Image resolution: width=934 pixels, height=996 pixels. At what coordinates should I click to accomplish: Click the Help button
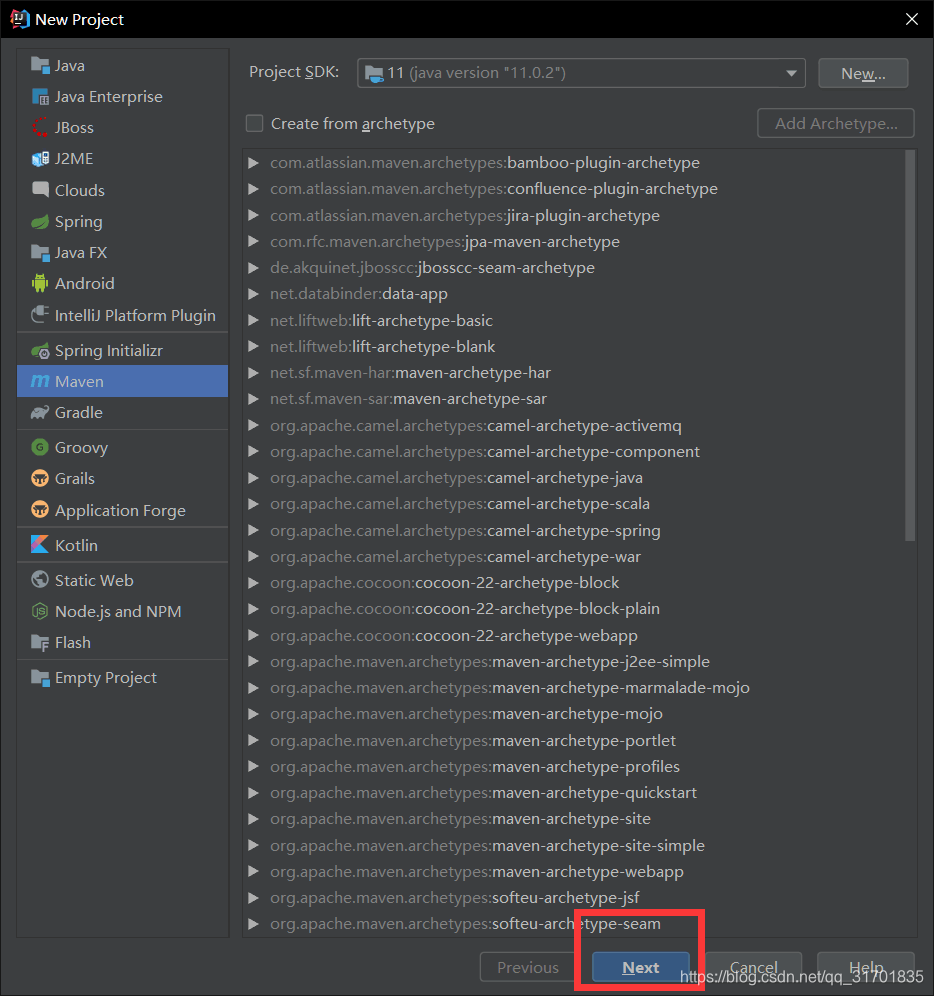[865, 967]
